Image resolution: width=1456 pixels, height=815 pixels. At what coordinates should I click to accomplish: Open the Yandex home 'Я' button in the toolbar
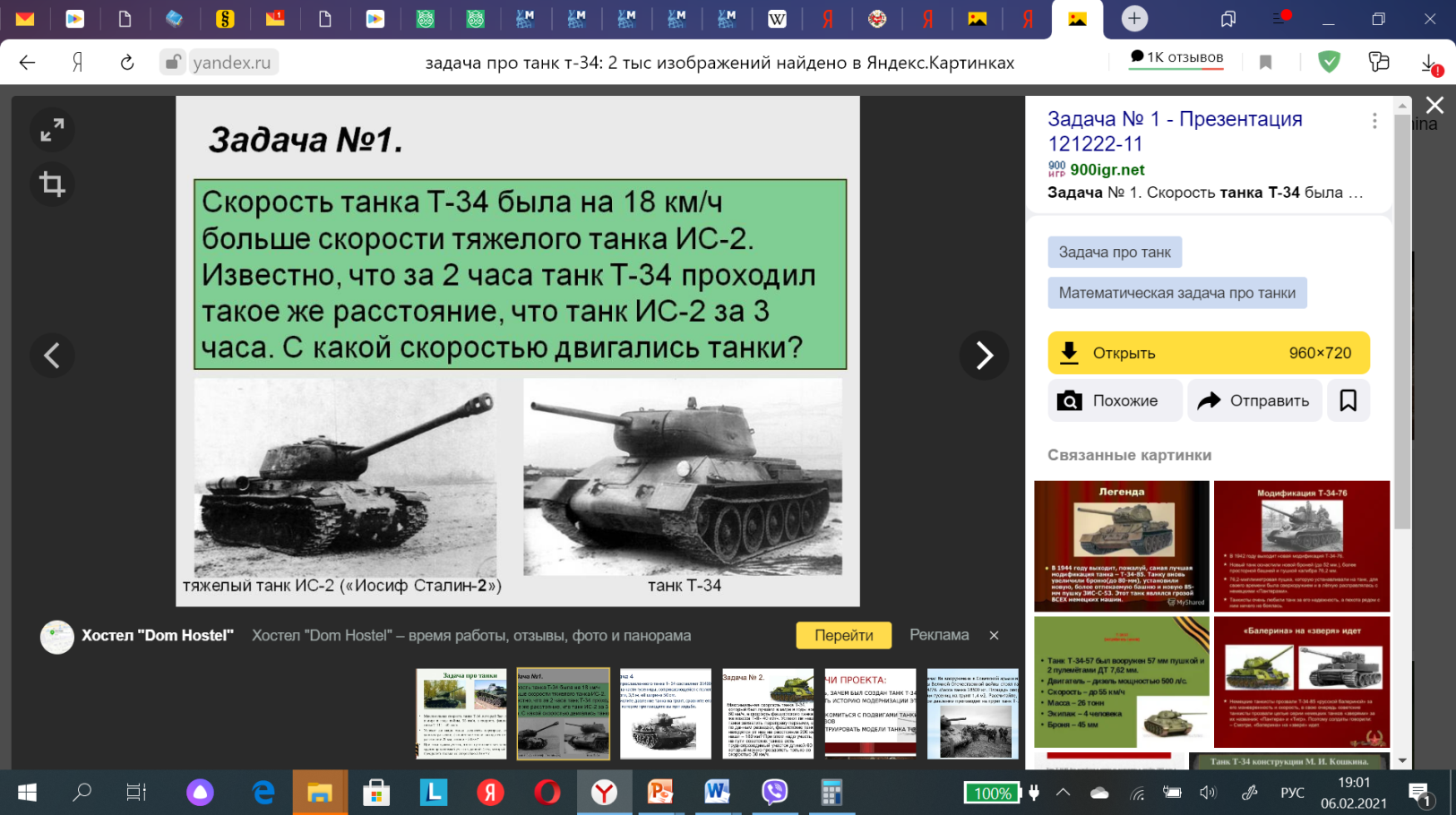(78, 62)
